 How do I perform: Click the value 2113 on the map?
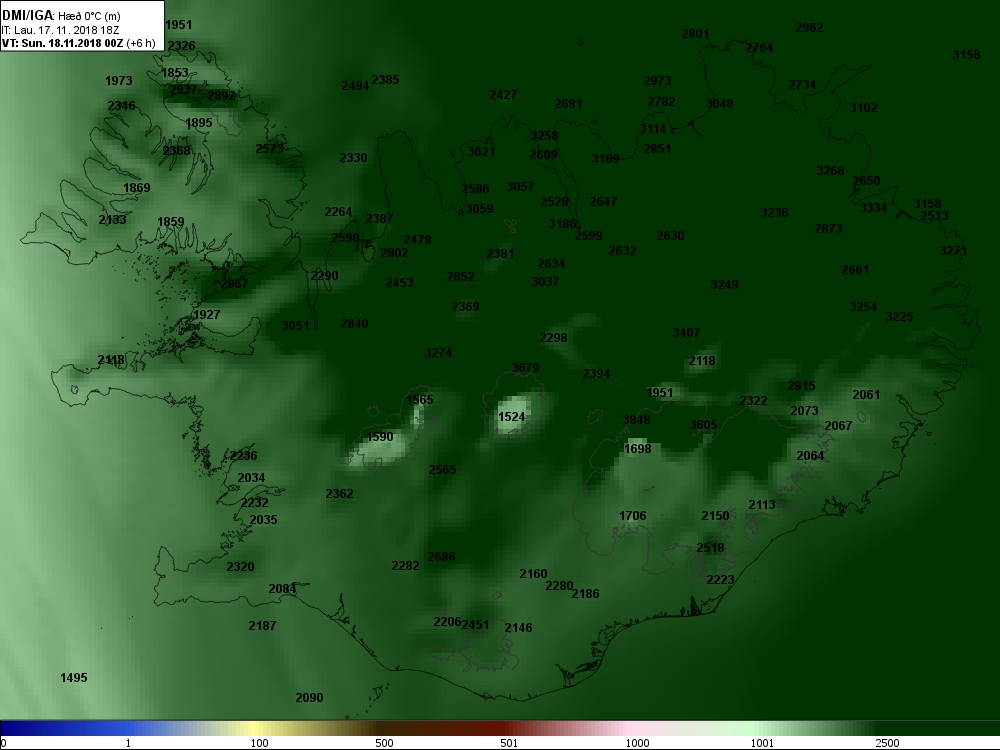762,505
